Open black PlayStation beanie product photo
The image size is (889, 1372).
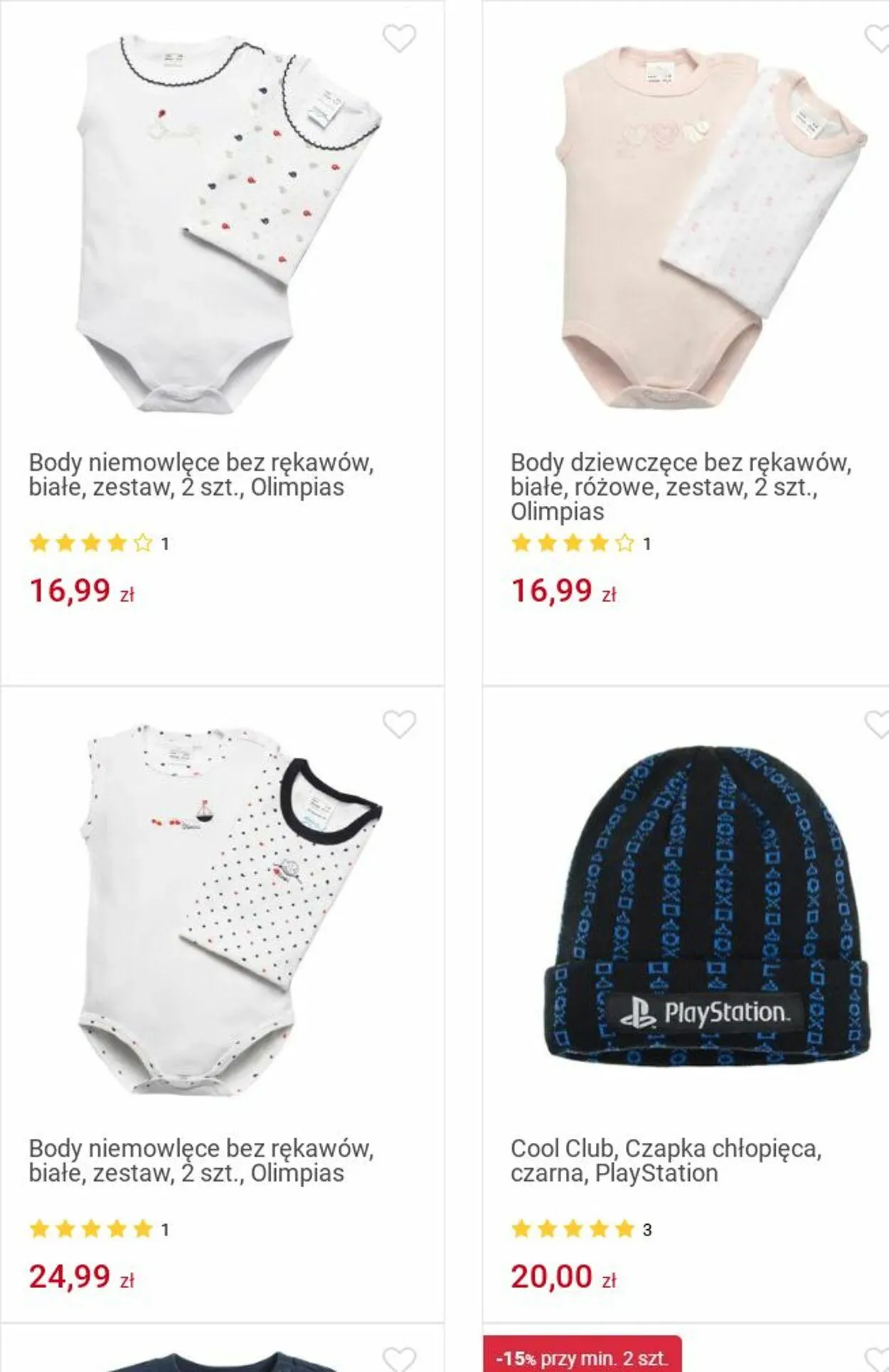(708, 906)
